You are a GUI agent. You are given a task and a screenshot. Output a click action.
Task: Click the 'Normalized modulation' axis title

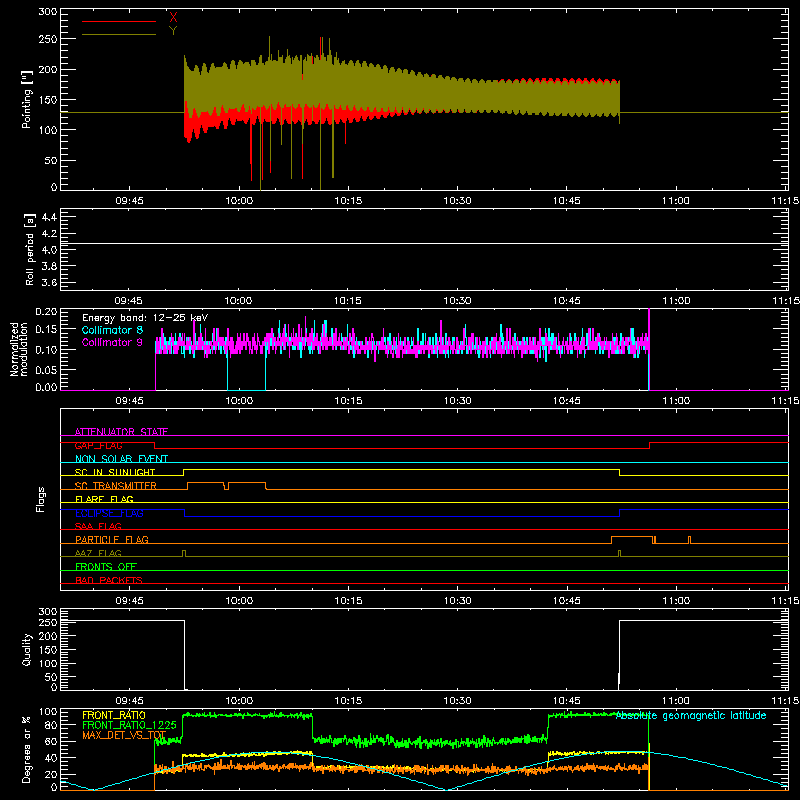[x=20, y=349]
